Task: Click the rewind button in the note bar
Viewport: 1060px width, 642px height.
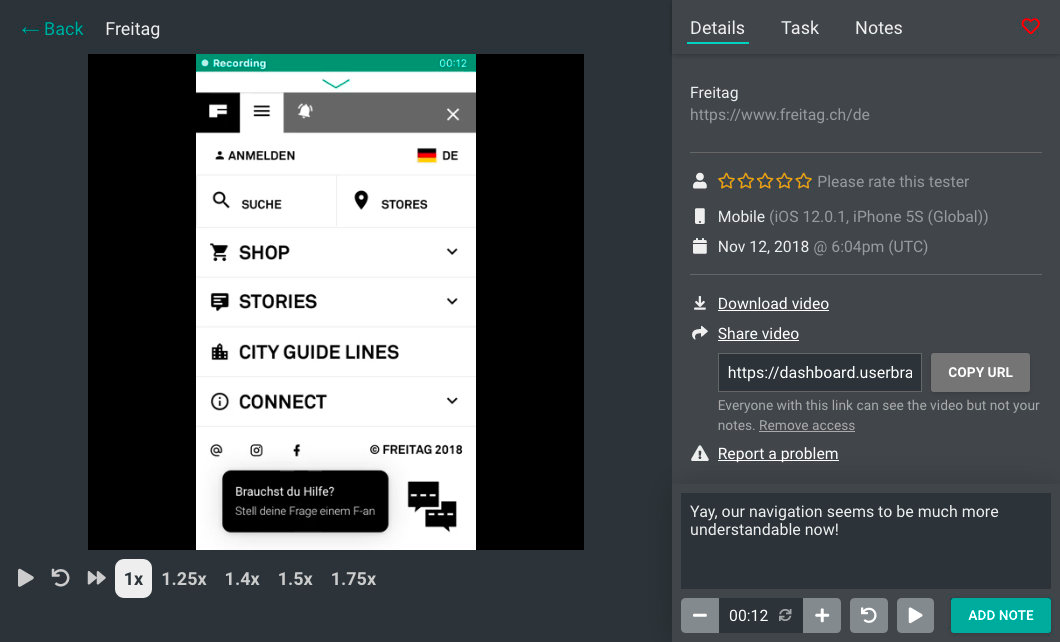Action: point(869,616)
